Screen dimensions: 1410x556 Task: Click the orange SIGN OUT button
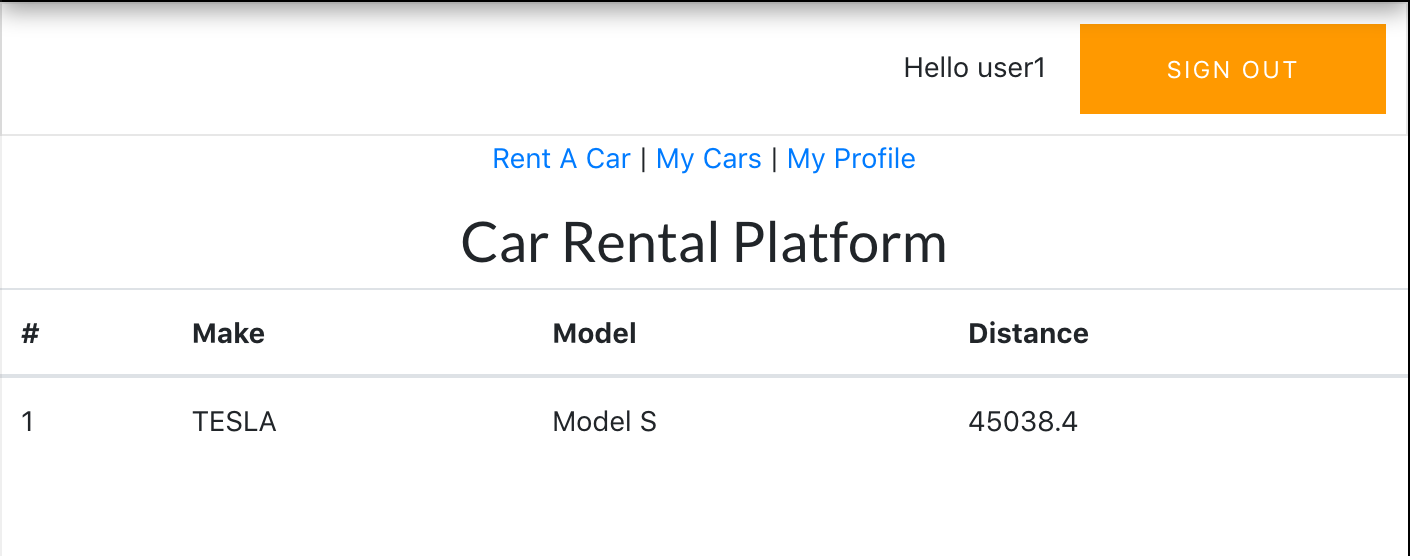(x=1232, y=69)
